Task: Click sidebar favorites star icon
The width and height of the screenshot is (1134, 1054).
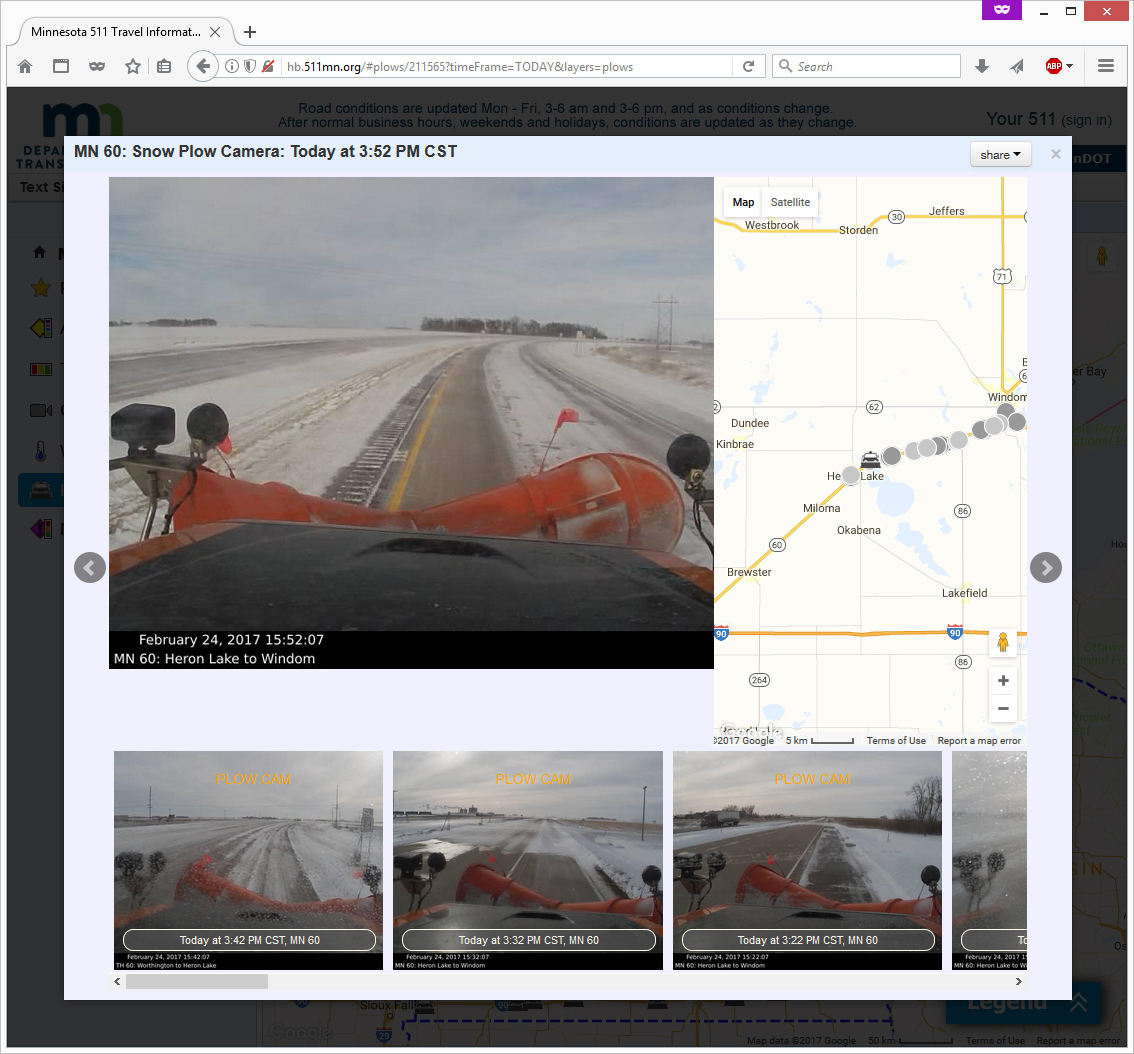Action: 40,288
